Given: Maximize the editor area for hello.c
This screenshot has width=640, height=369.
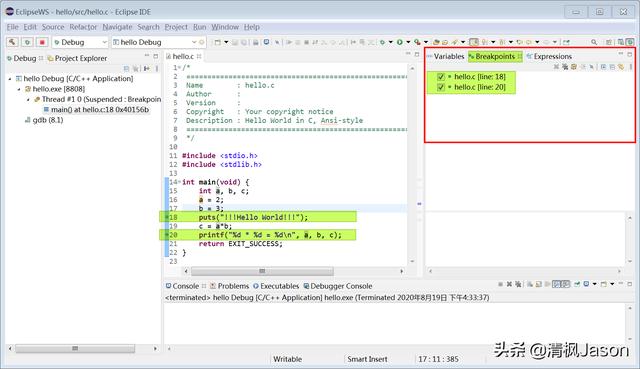Looking at the screenshot, I should [x=417, y=54].
